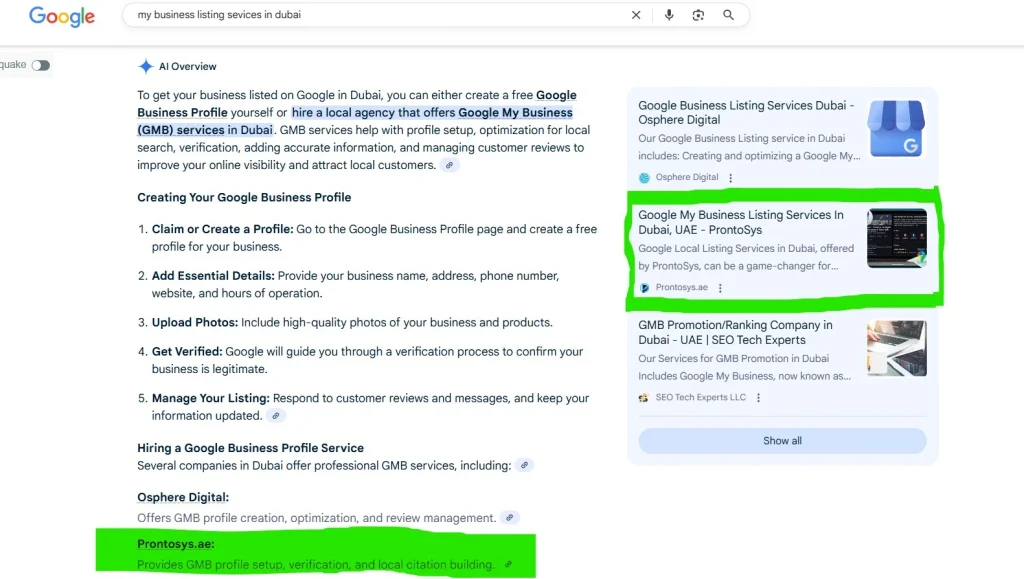The height and width of the screenshot is (579, 1024).
Task: Click link icon beside 'GMB services, including:'
Action: pyautogui.click(x=524, y=465)
